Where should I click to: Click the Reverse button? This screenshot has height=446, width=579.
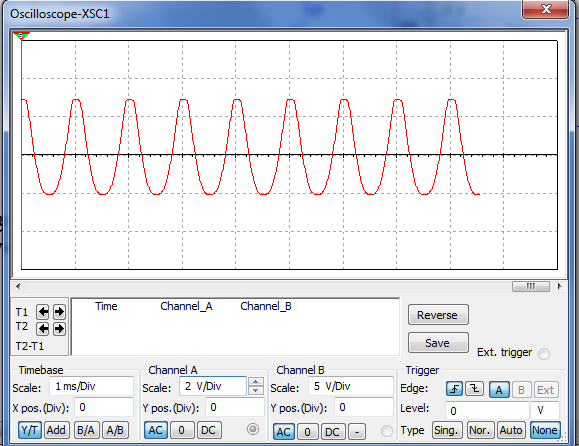coord(438,315)
